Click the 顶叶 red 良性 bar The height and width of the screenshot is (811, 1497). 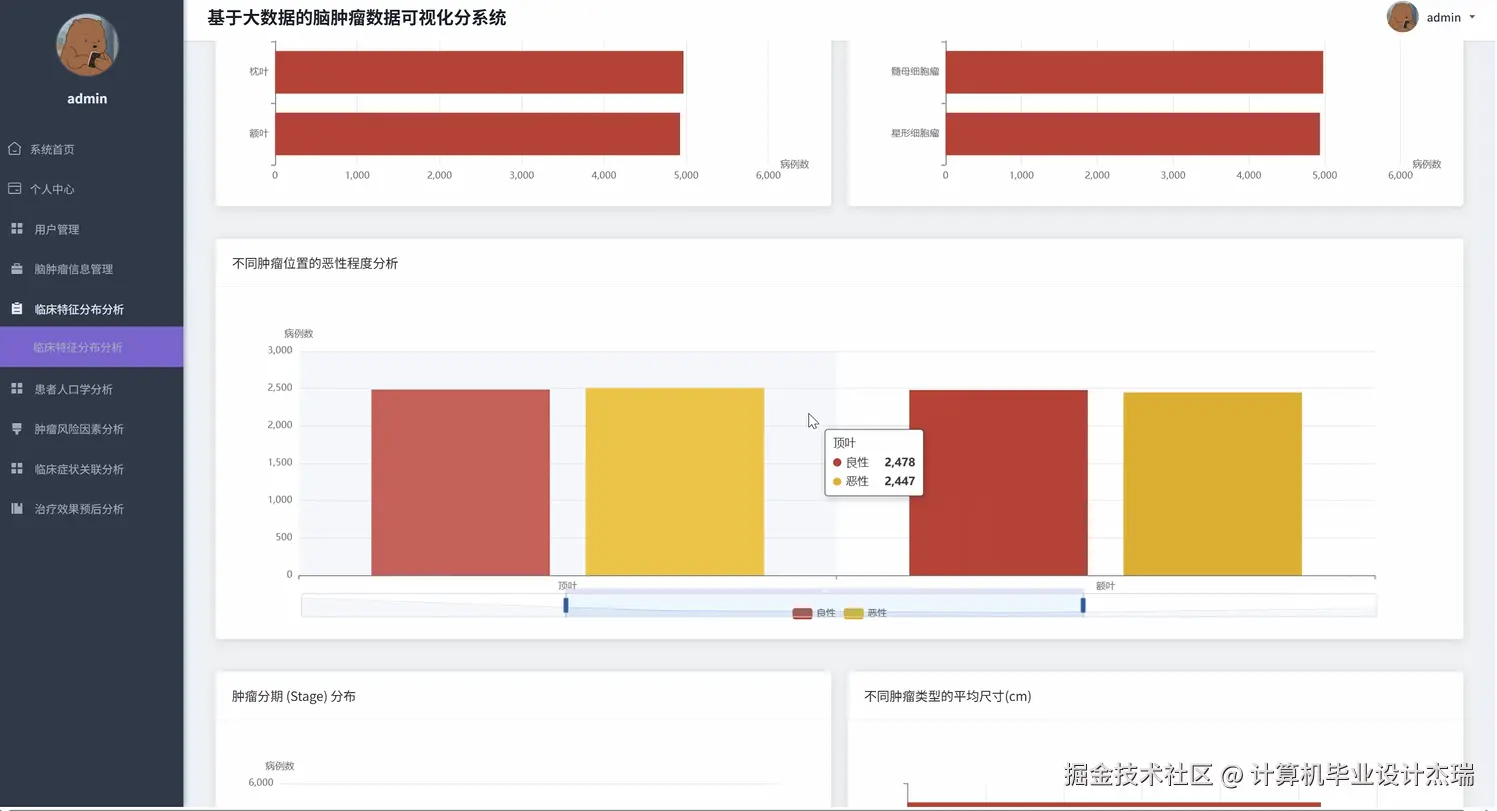(460, 482)
